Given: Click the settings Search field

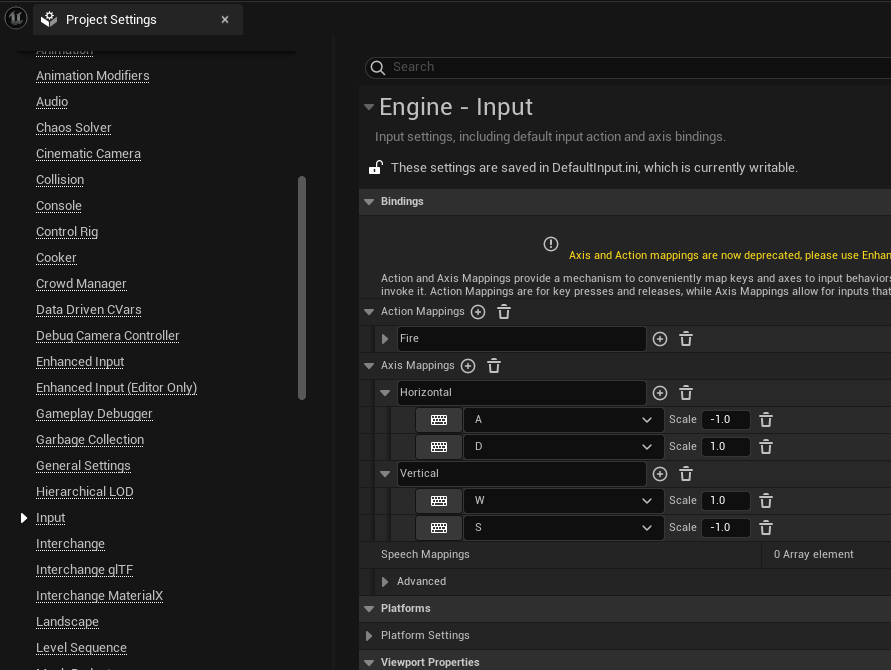Looking at the screenshot, I should (x=628, y=67).
